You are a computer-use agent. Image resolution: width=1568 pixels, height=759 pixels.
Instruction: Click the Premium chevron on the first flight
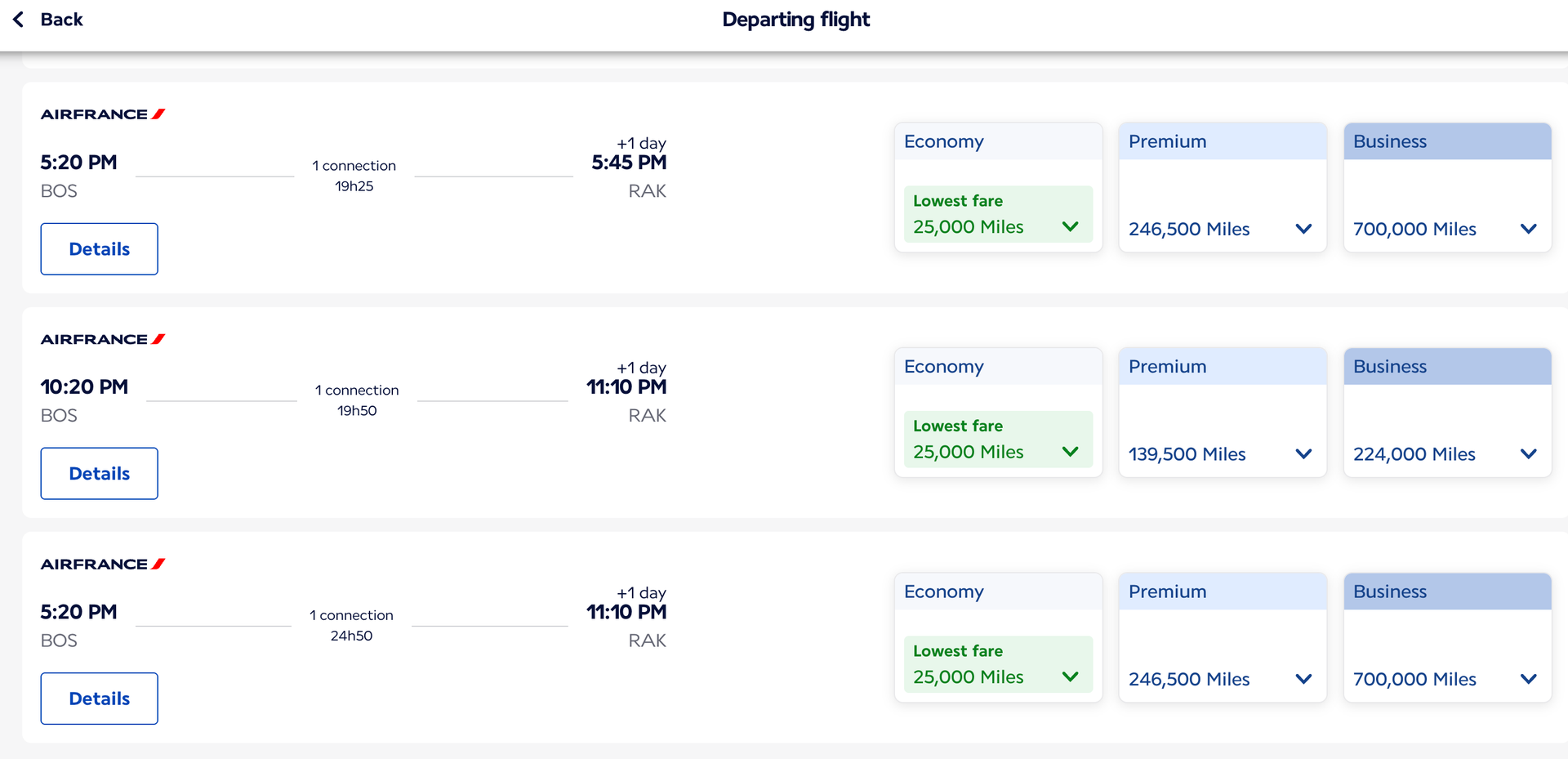pos(1303,229)
